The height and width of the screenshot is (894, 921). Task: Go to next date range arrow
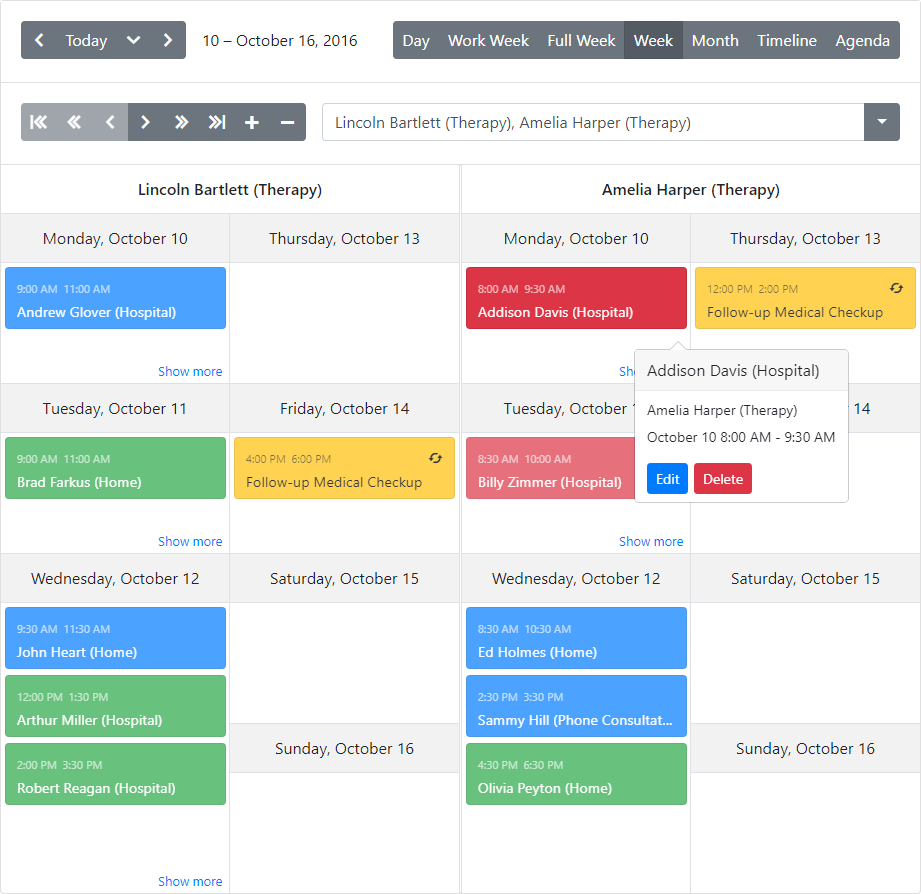click(167, 41)
